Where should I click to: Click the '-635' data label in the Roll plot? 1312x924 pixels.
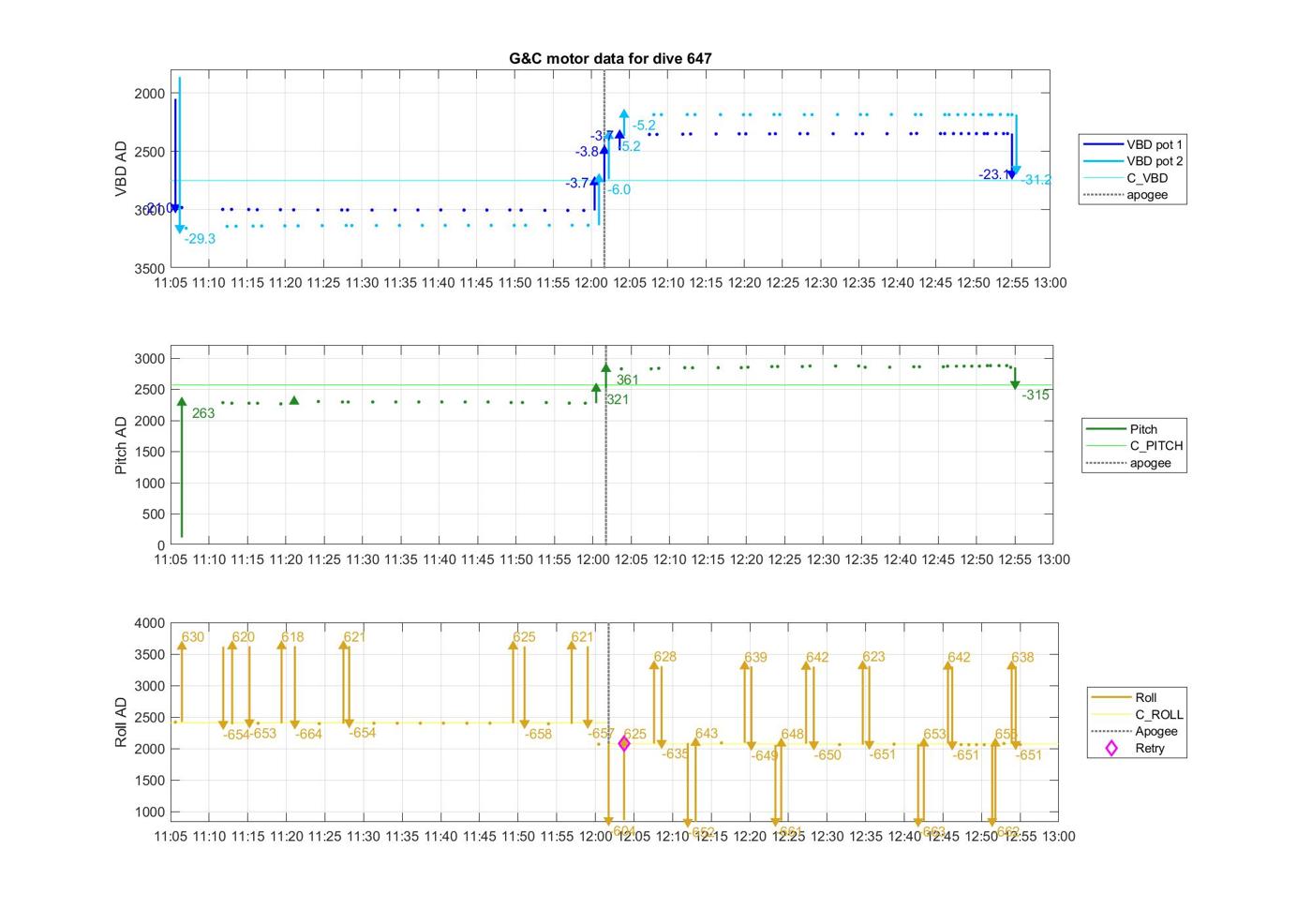676,754
